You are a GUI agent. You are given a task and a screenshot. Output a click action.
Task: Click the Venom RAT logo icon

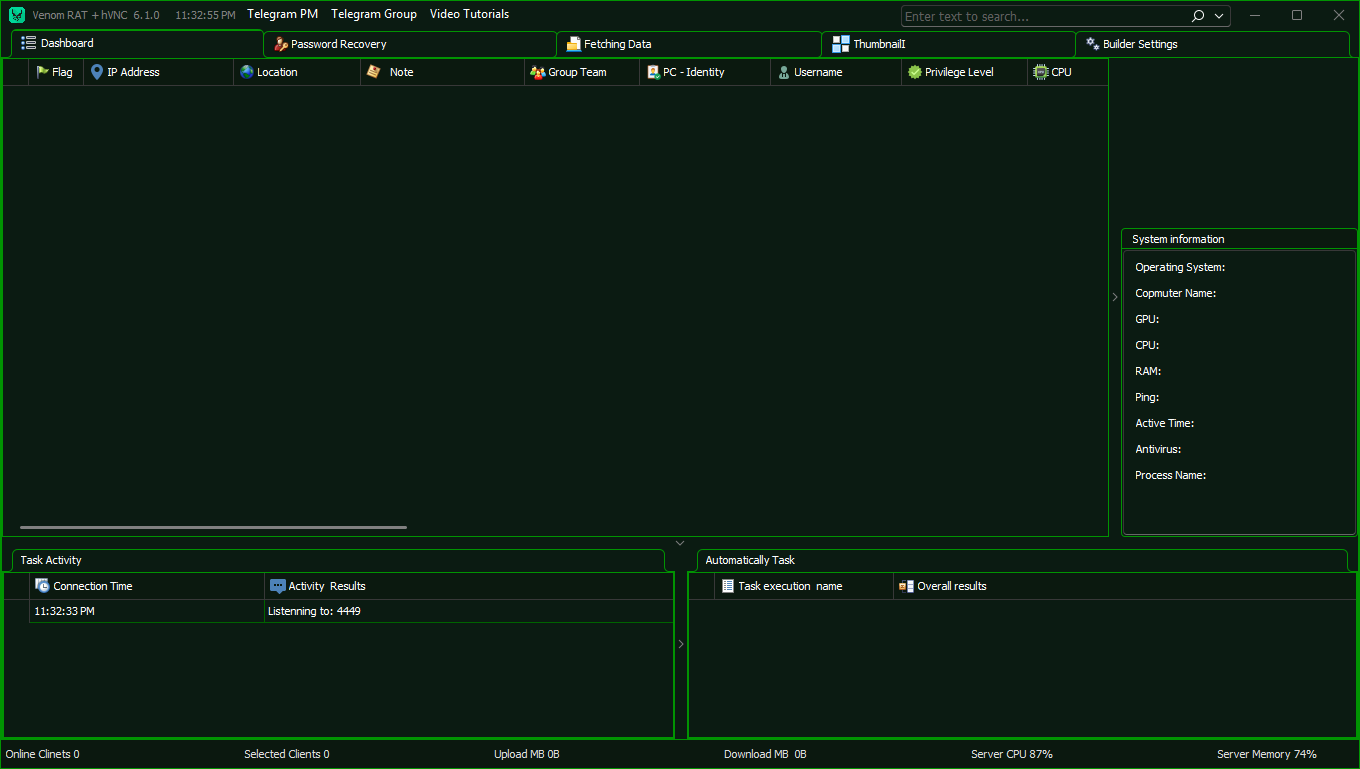click(17, 15)
